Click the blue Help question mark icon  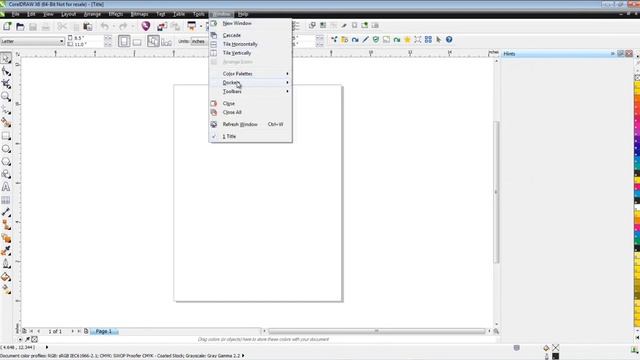[x=449, y=40]
